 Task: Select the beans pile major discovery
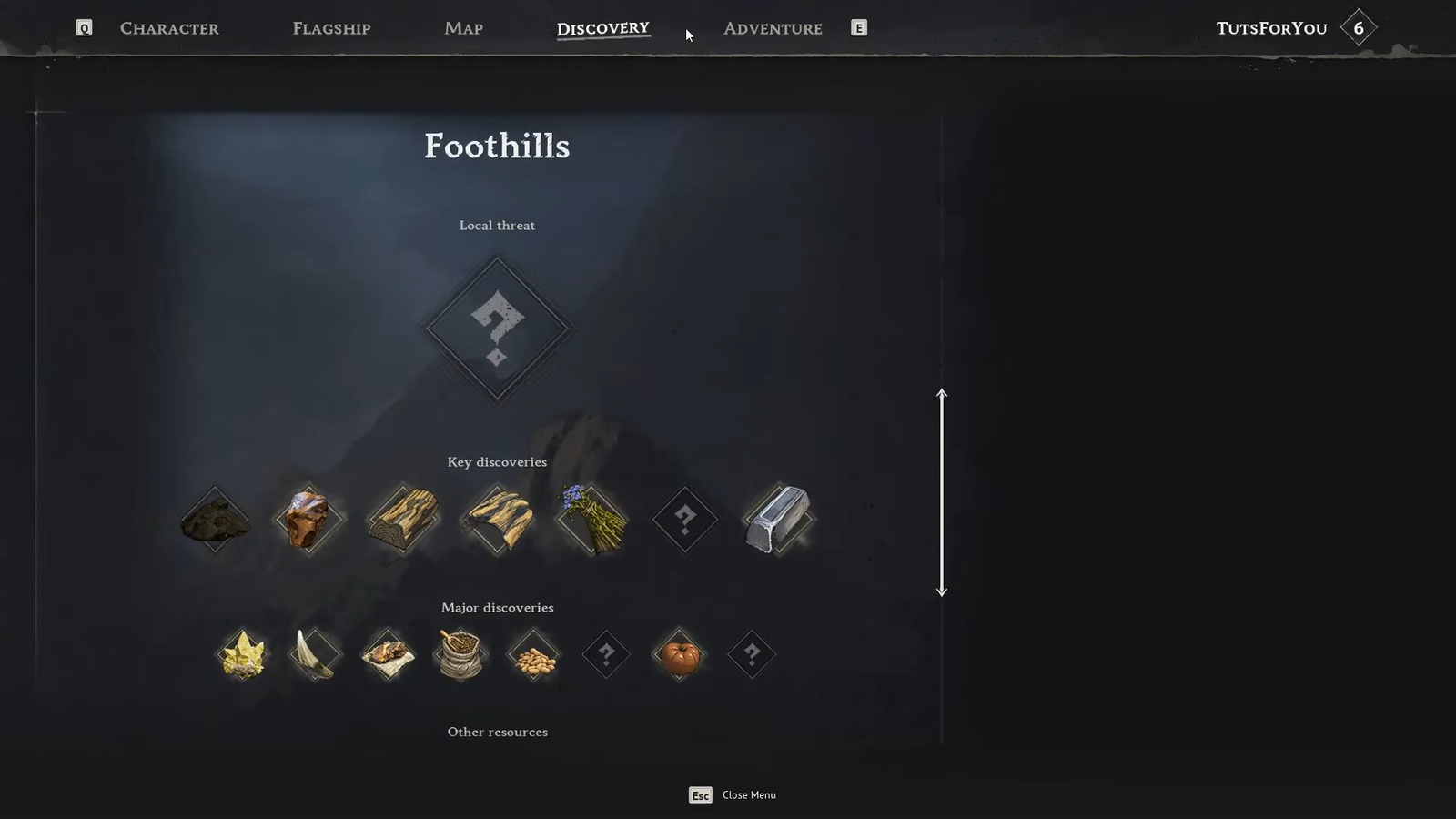tap(533, 654)
